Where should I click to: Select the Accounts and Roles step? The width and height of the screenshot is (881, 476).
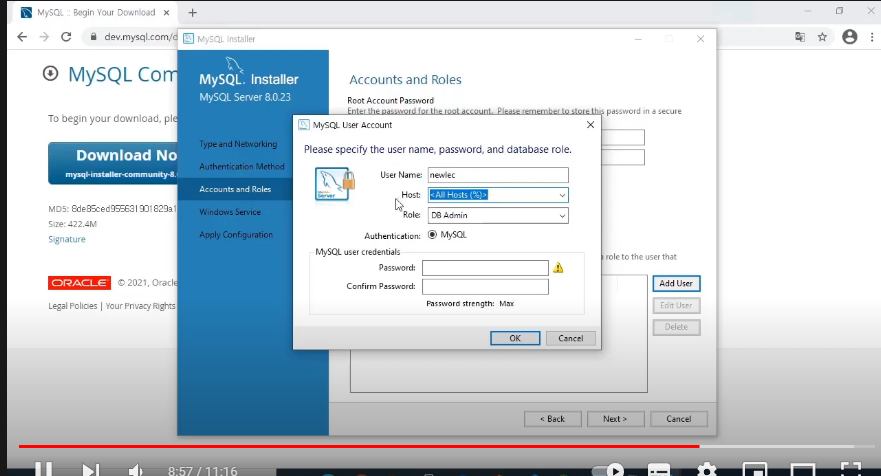(235, 189)
